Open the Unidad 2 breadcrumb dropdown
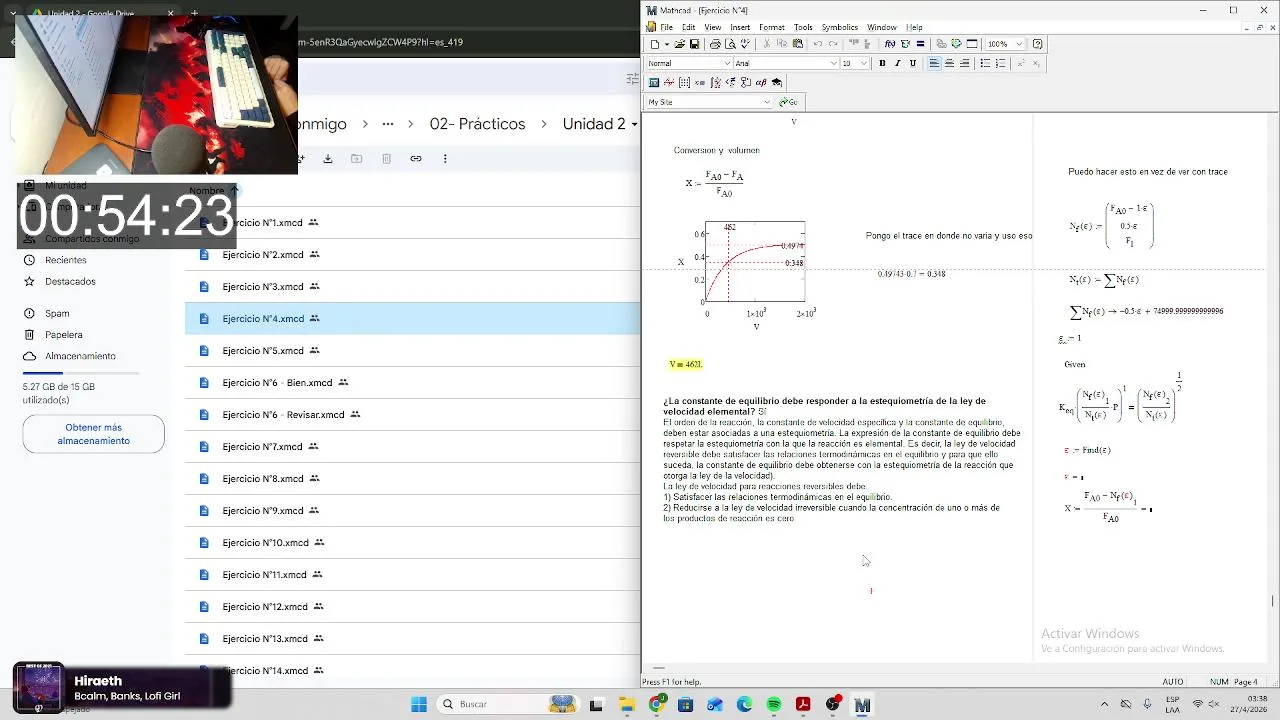The width and height of the screenshot is (1280, 720). pyautogui.click(x=633, y=124)
